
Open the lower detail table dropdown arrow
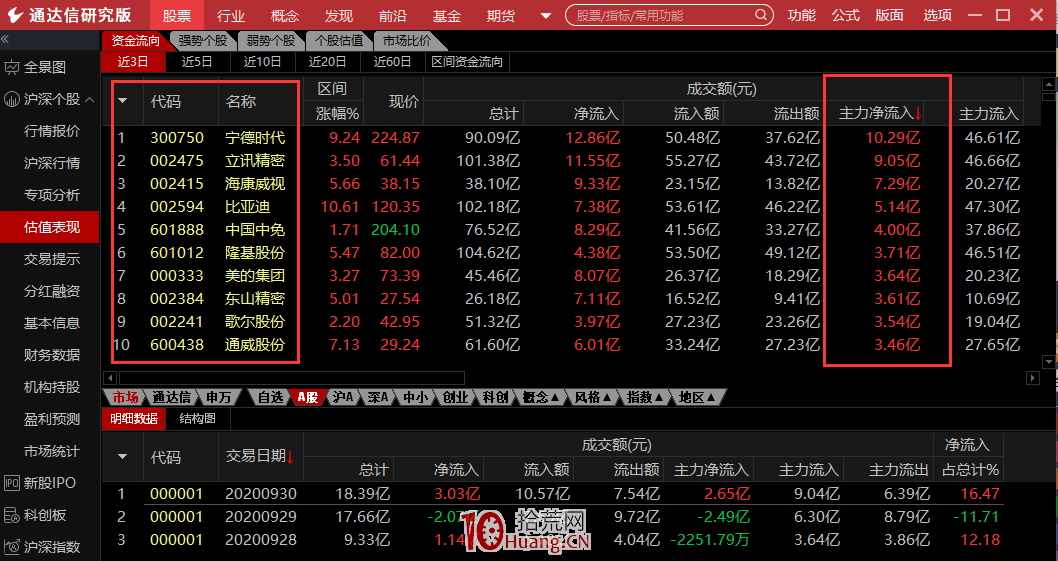(x=123, y=457)
